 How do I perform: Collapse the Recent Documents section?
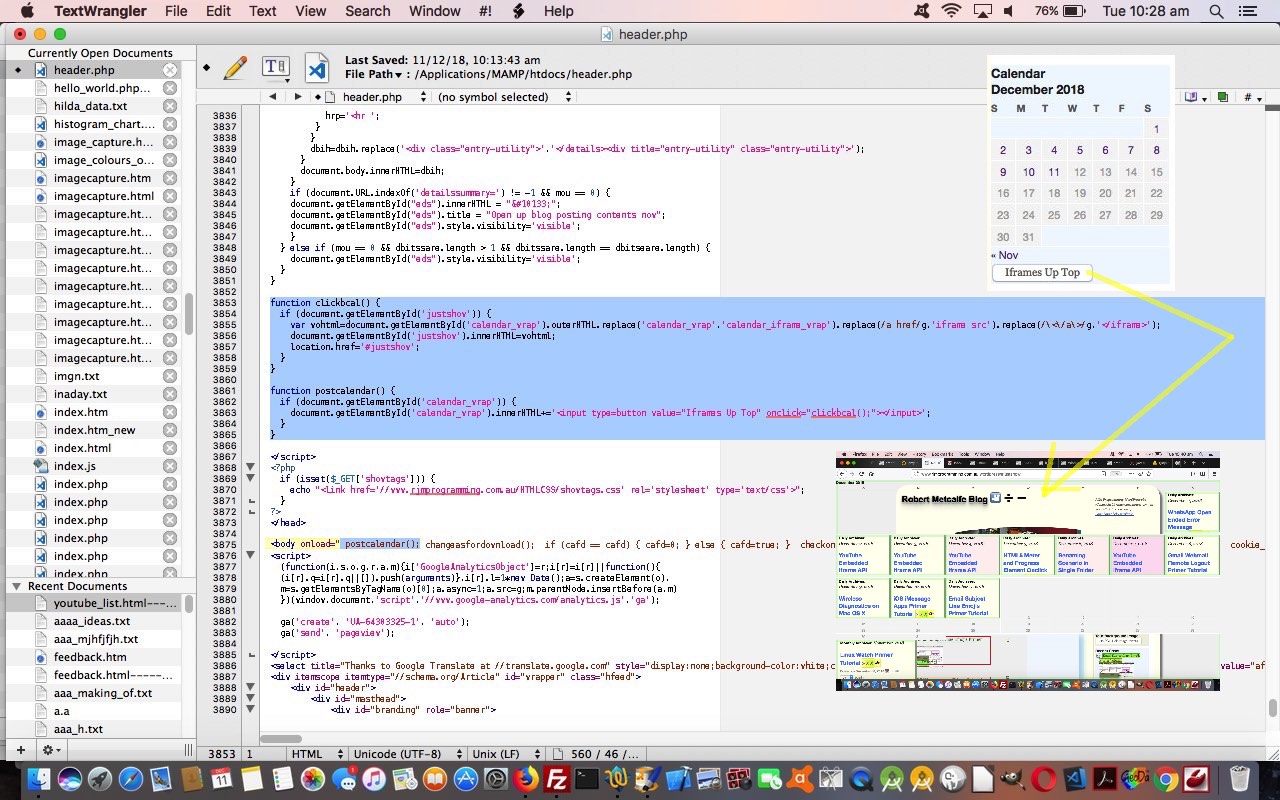coord(16,586)
